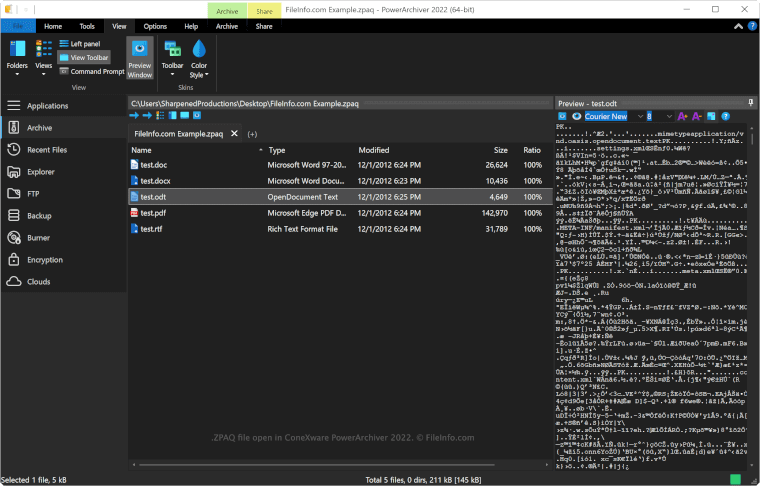
Task: Toggle the eye icon in preview toolbar
Action: click(576, 117)
